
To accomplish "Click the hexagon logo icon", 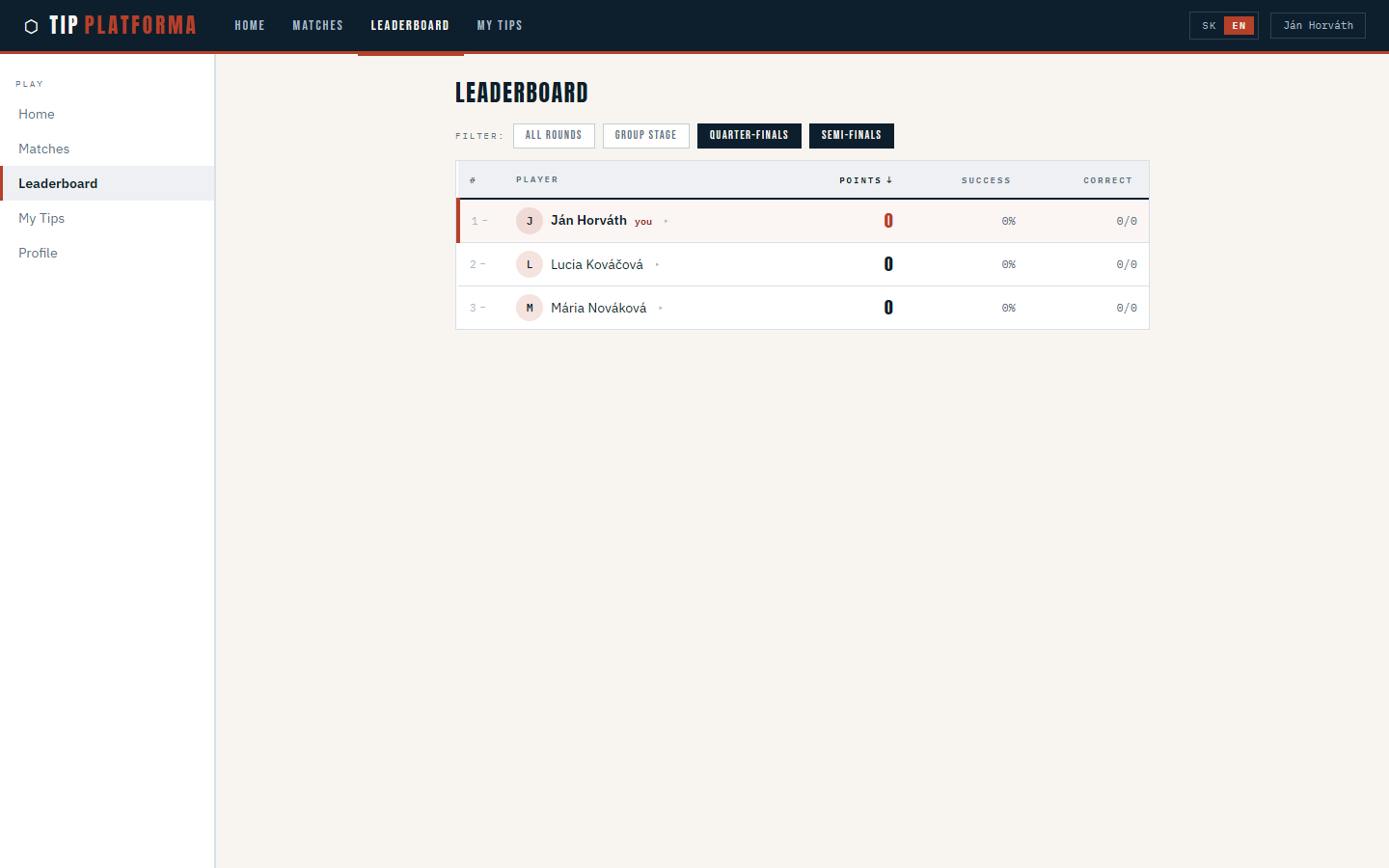I will tap(31, 26).
